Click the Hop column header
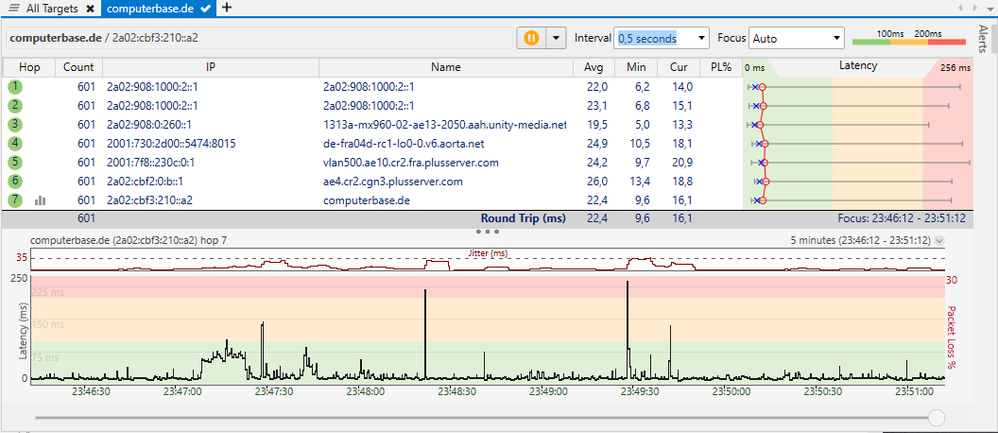 point(28,67)
